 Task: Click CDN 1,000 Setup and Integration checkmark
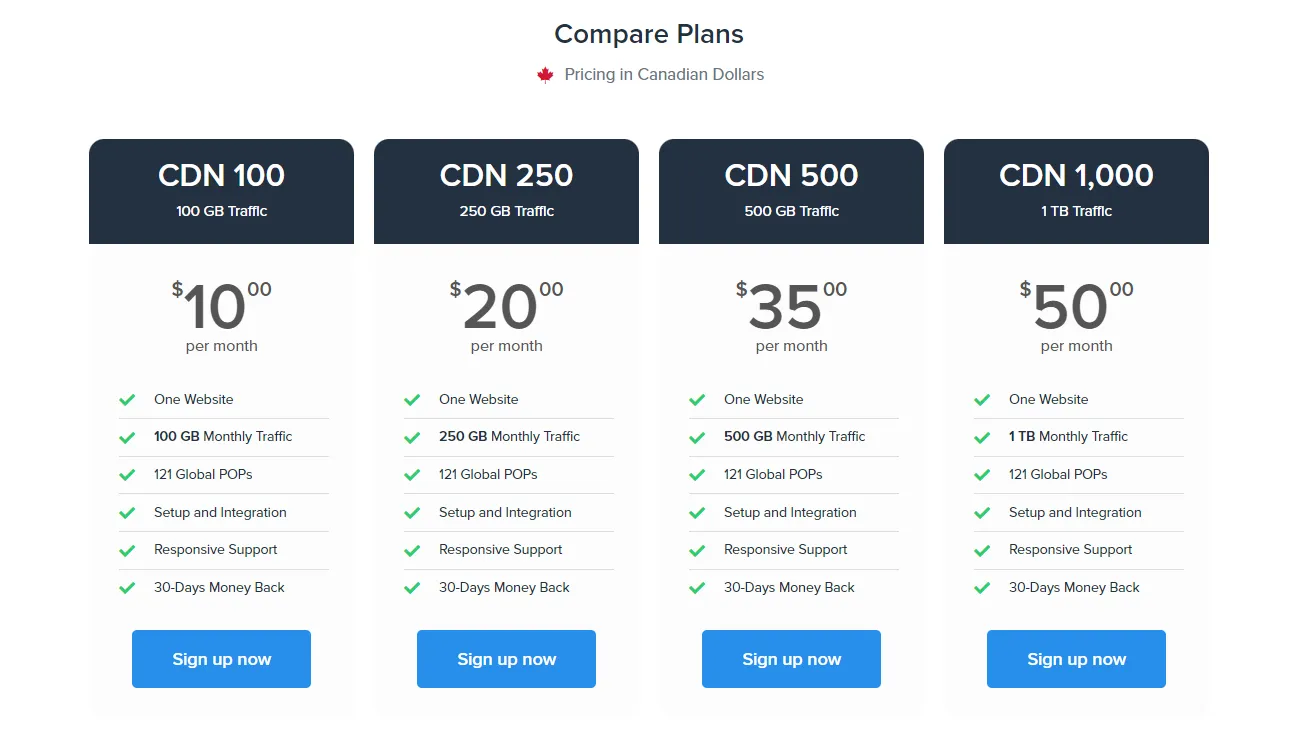pyautogui.click(x=982, y=513)
